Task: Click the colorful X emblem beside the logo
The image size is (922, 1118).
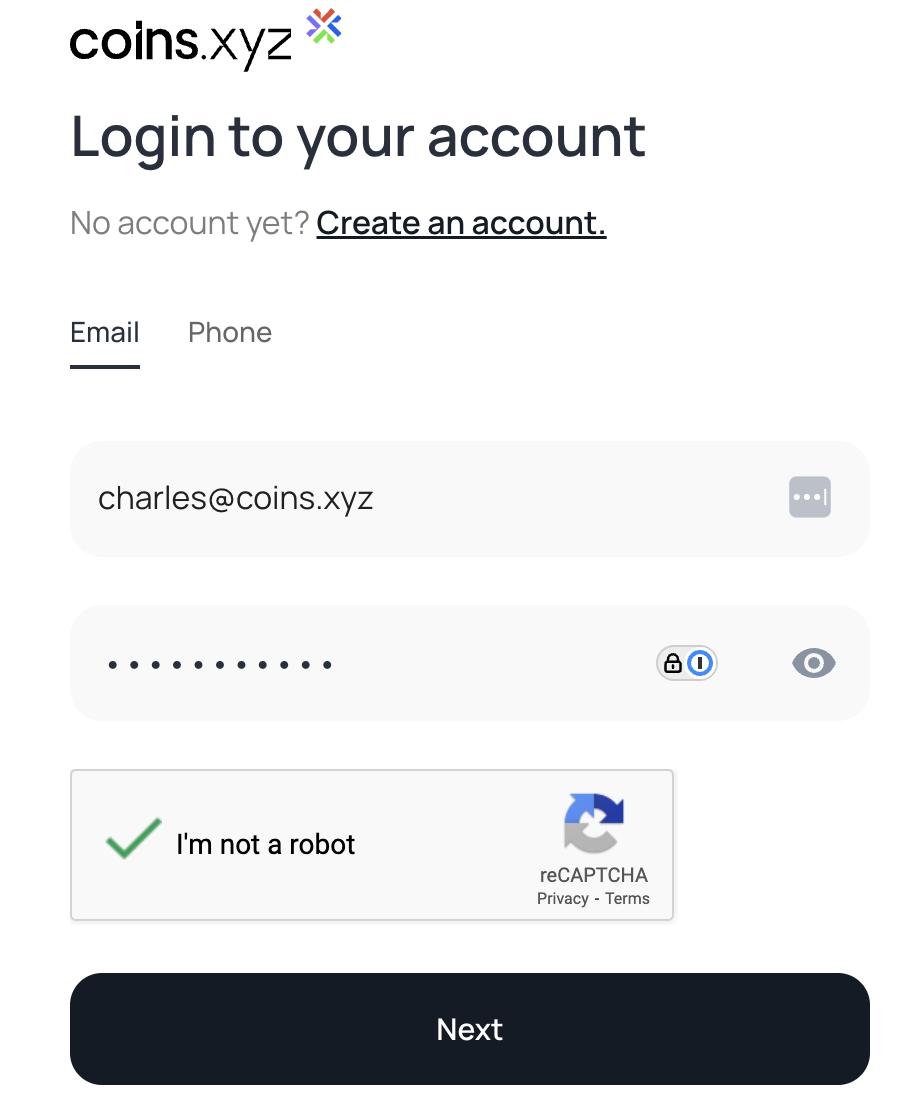Action: [324, 26]
